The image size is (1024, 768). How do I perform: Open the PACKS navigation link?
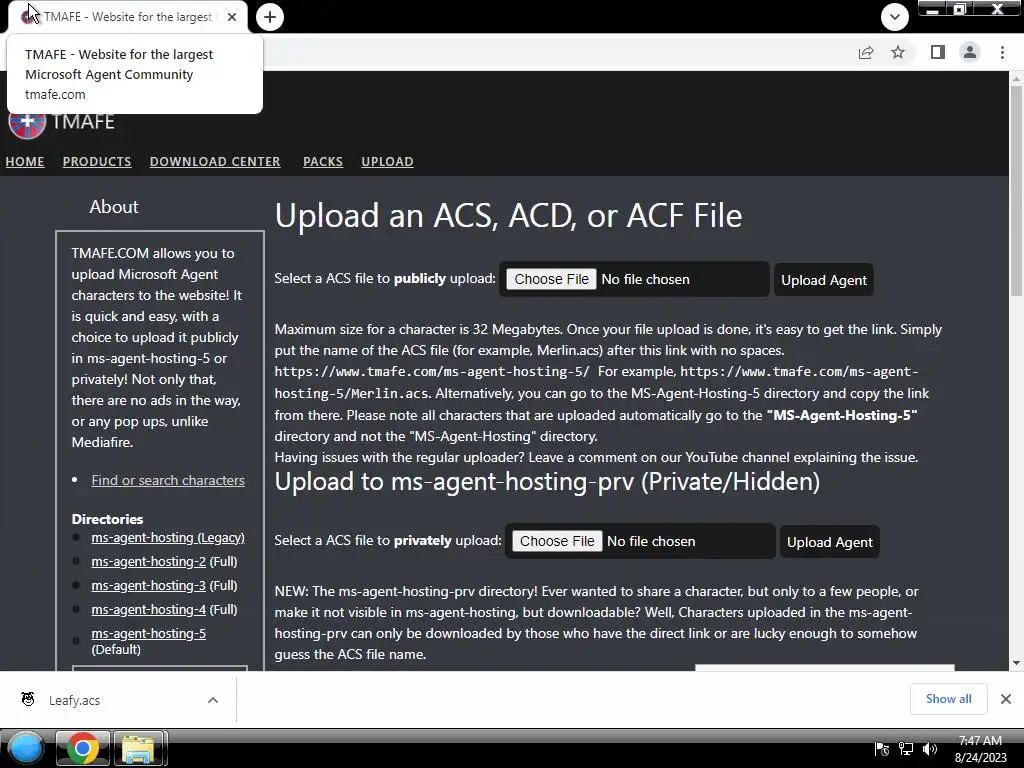click(x=323, y=161)
